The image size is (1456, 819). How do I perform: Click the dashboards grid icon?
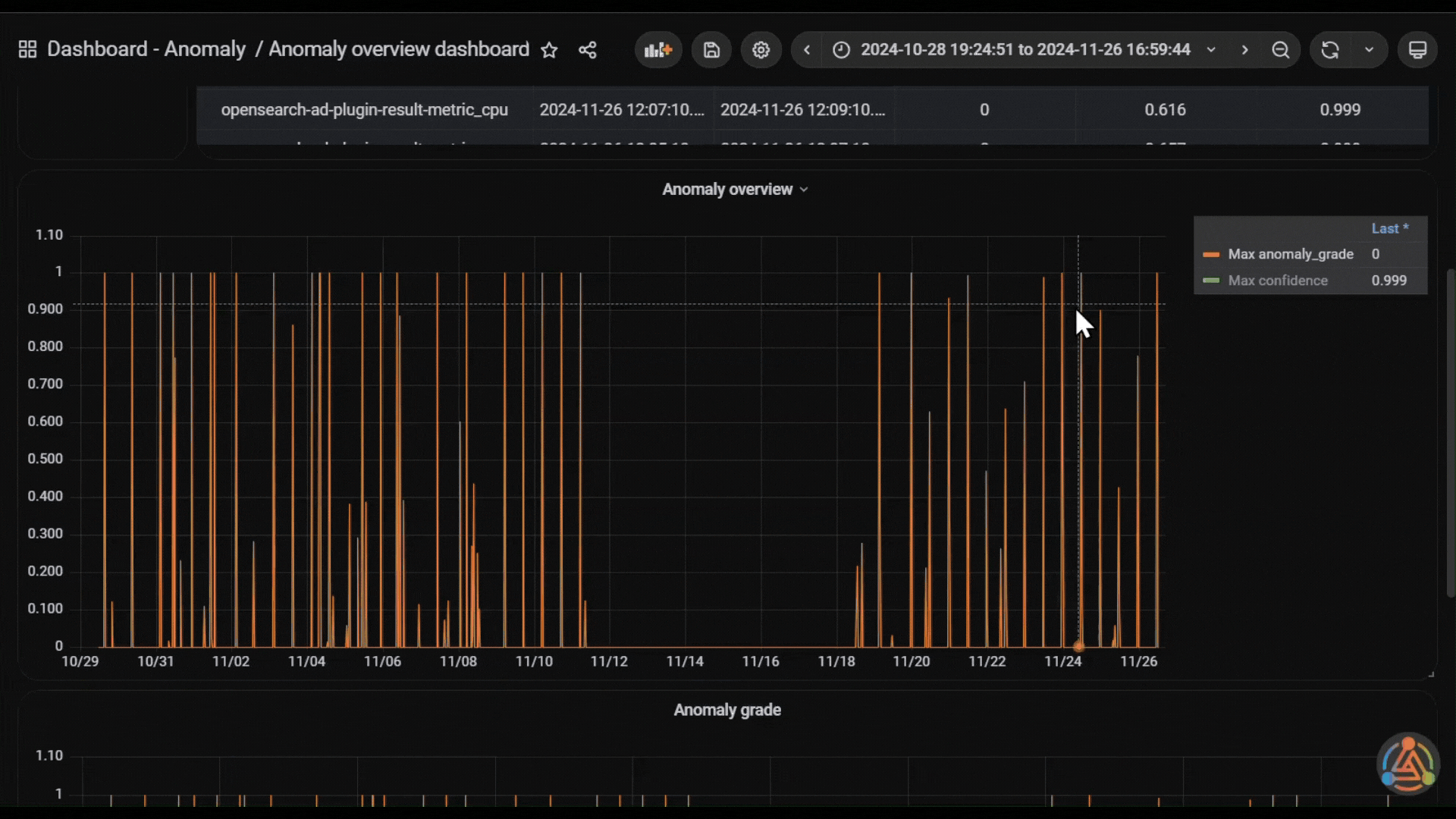tap(27, 50)
